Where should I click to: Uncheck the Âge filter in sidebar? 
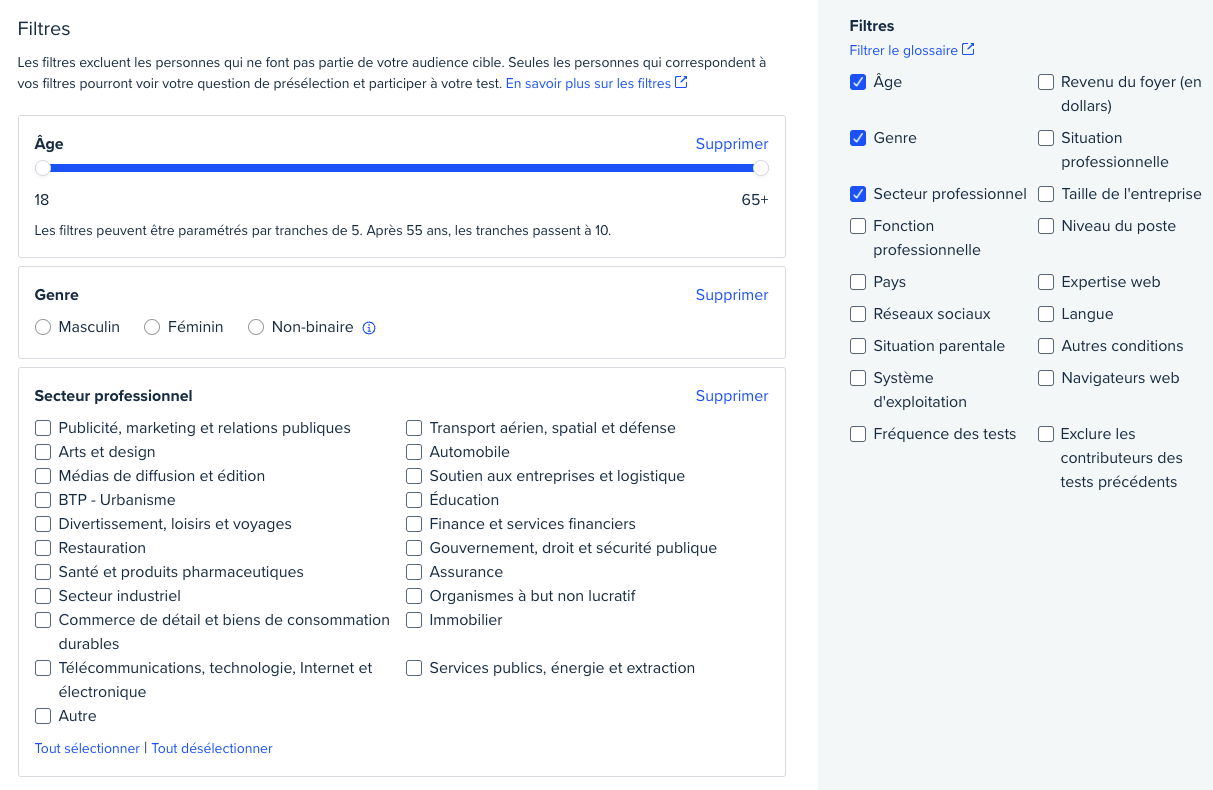(x=858, y=82)
